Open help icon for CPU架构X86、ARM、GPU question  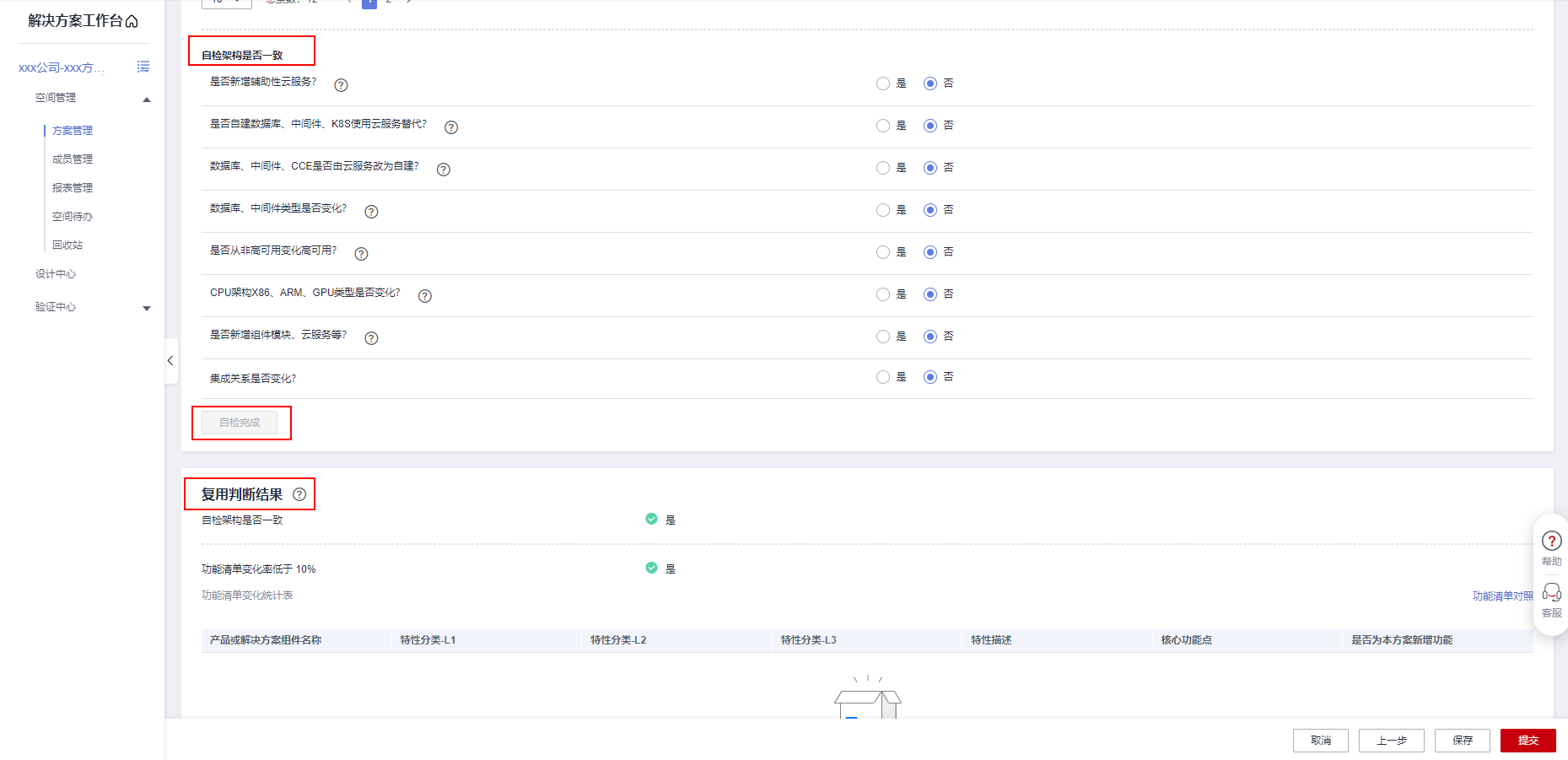425,296
